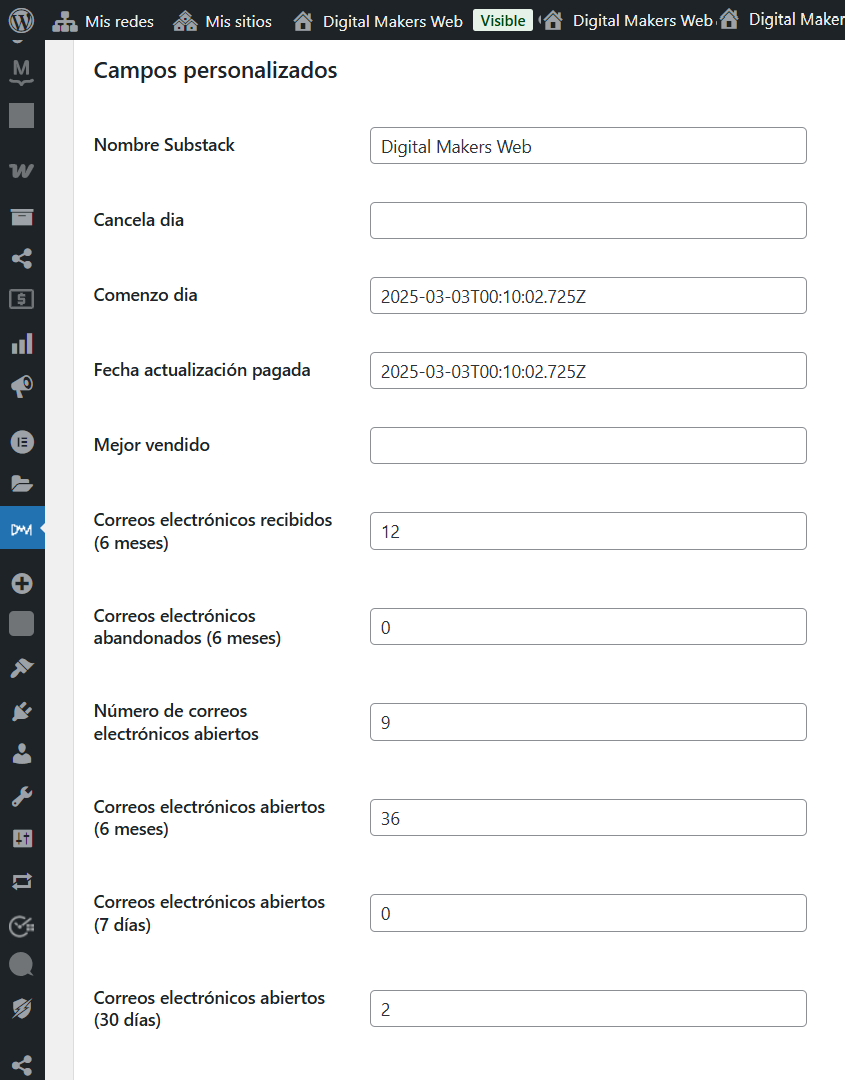845x1080 pixels.
Task: Focus the empty Cancela dia field
Action: 588,221
